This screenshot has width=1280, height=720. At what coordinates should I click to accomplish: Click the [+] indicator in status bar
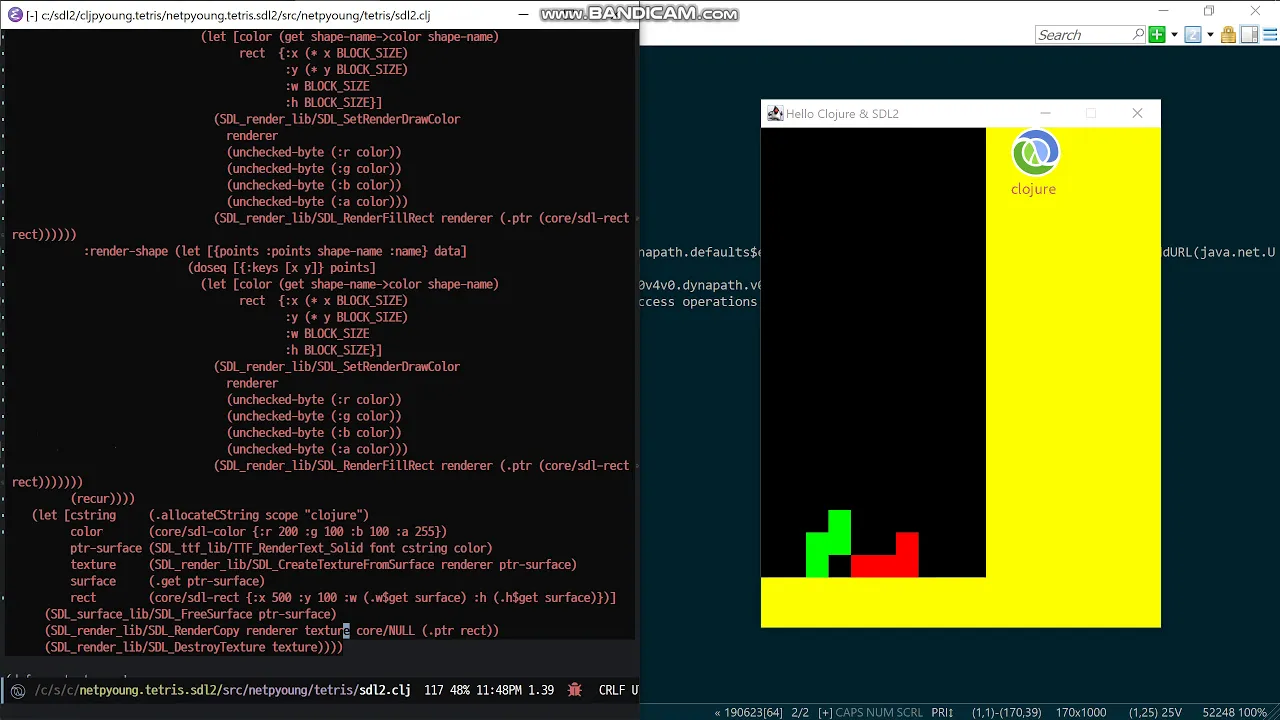825,713
